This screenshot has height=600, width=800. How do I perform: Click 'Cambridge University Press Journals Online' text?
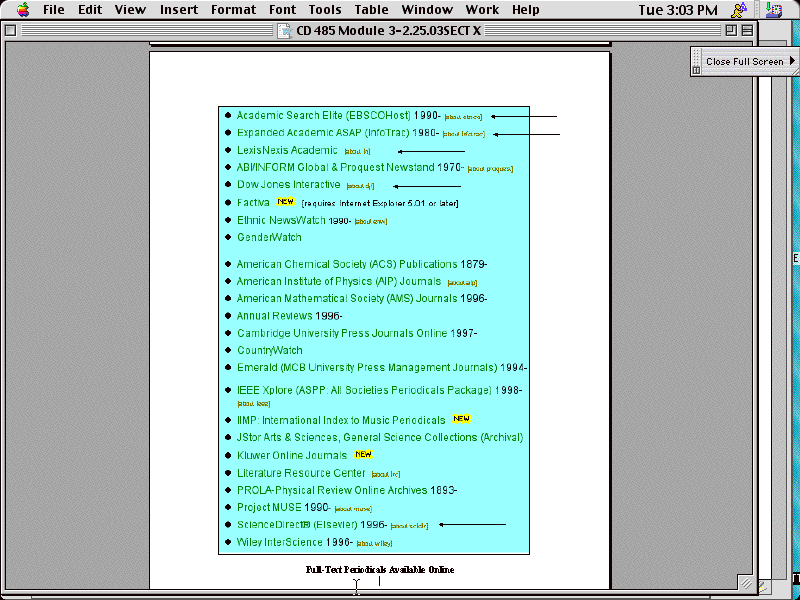tap(342, 333)
